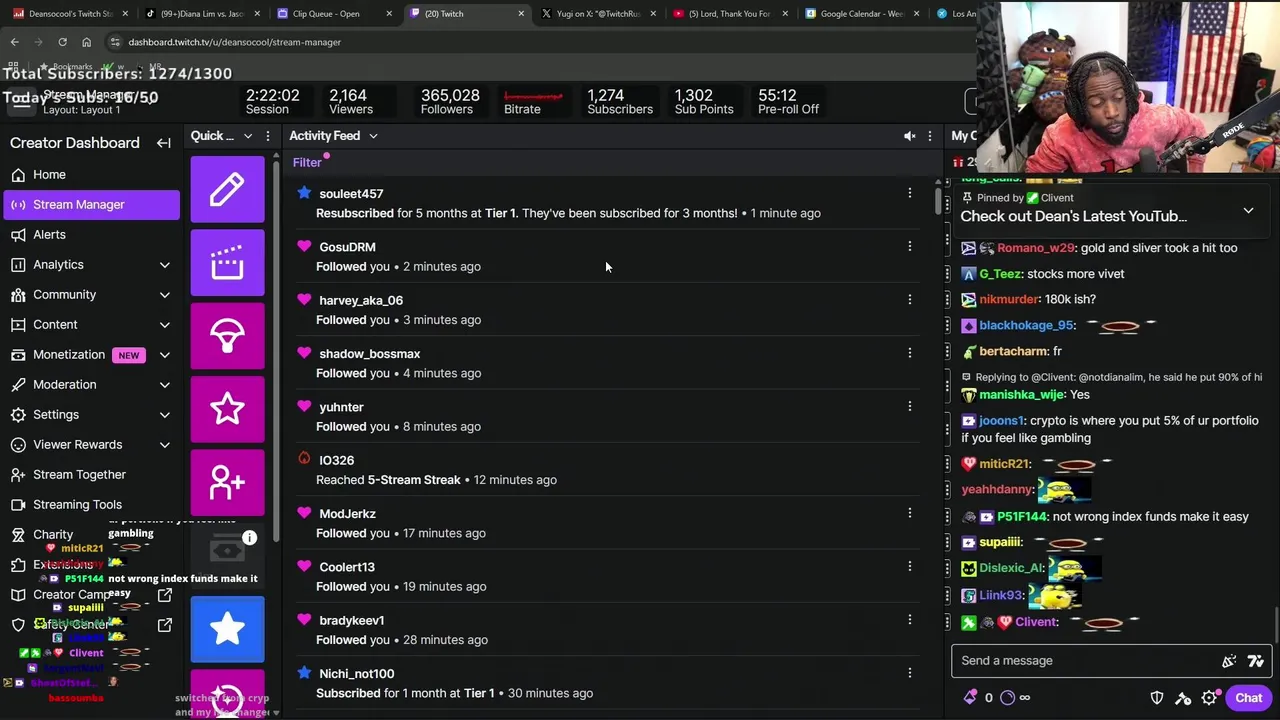Click the Activity Feed Filter link
The height and width of the screenshot is (720, 1280).
(307, 162)
